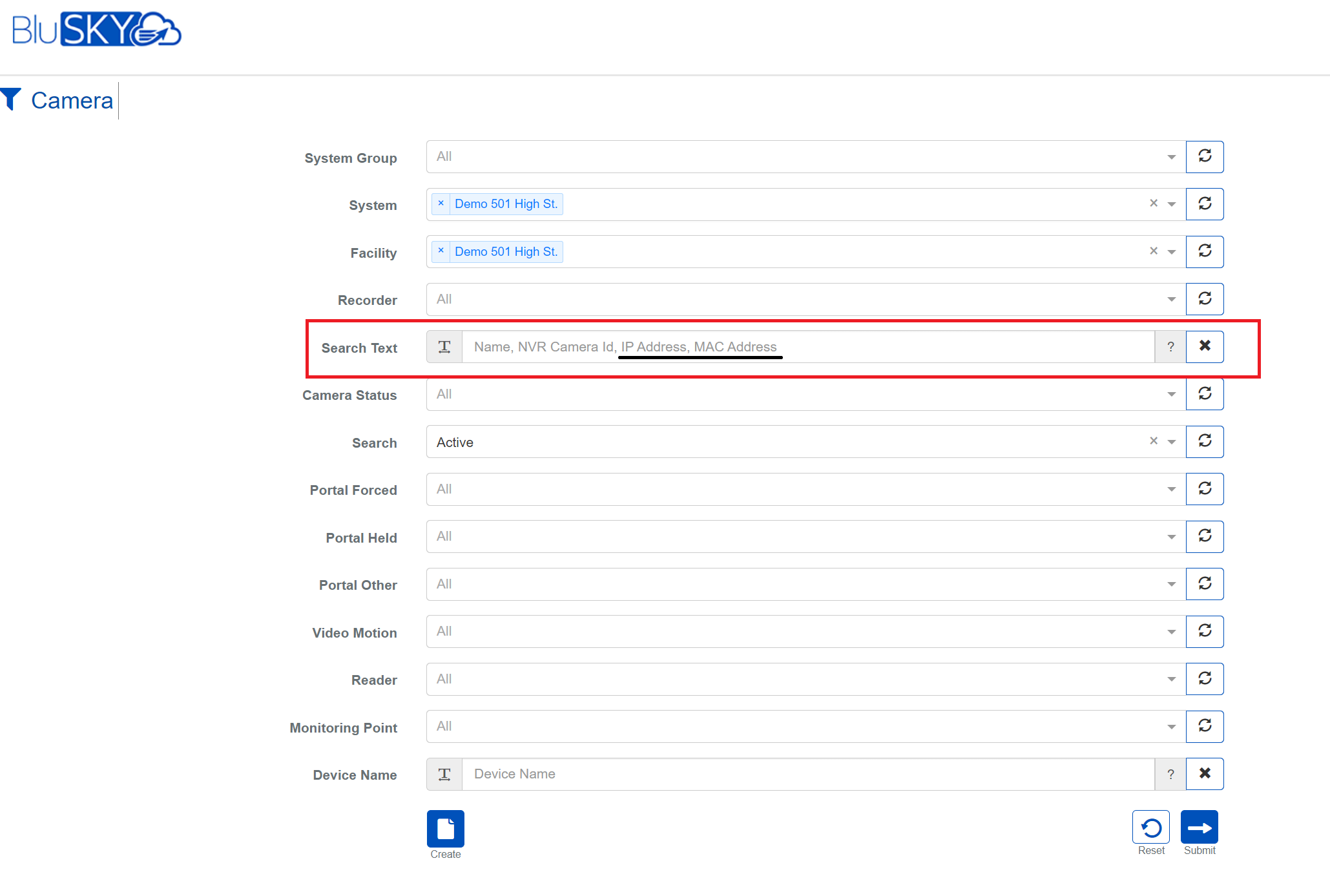Clear the Device Name field
Screen dimensions: 1330x896
[1204, 774]
